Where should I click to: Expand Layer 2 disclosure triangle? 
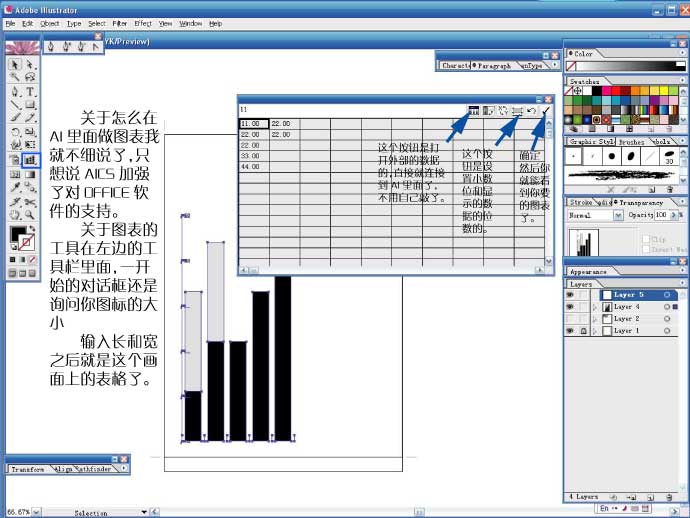(595, 319)
